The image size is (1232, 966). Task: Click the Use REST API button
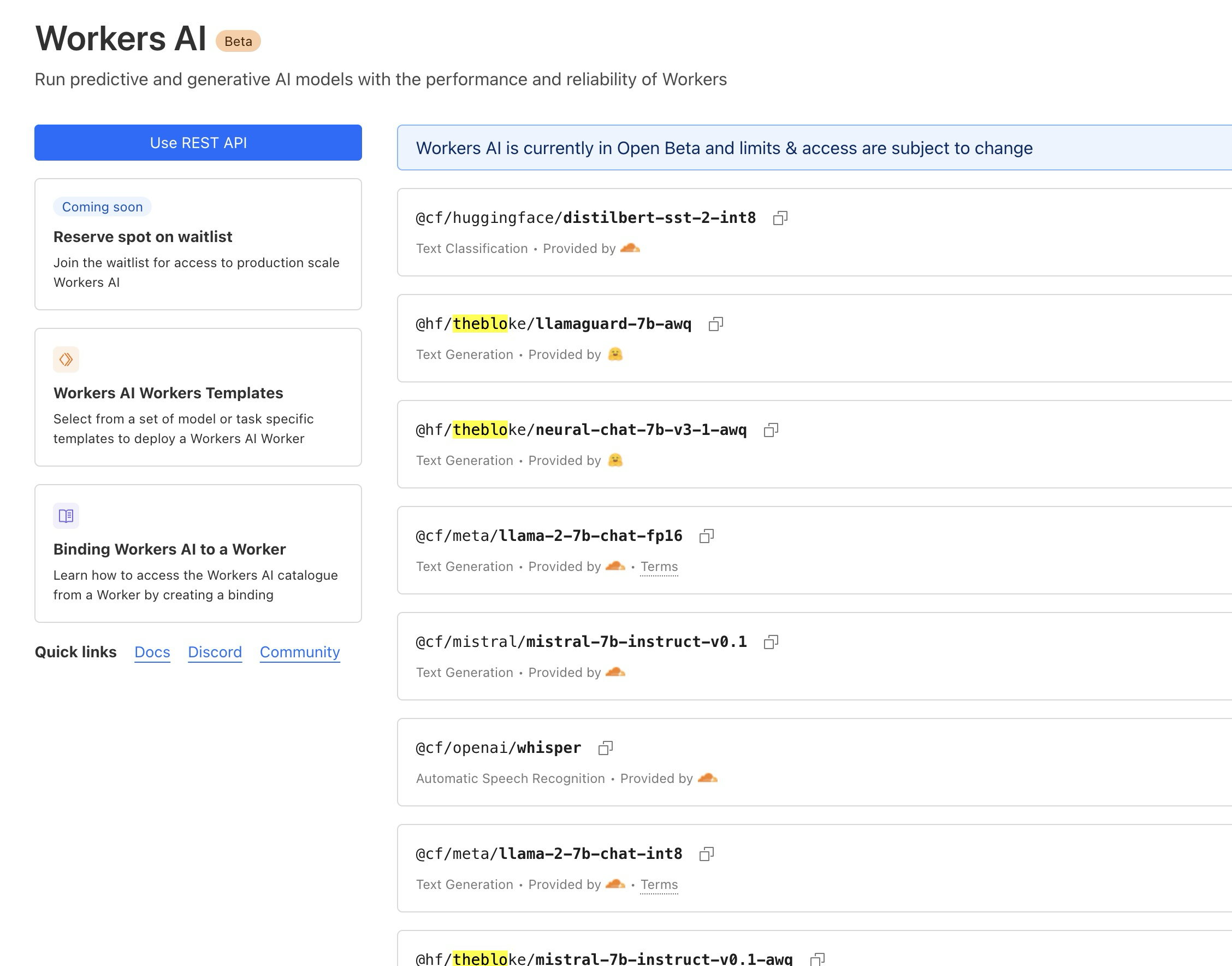tap(198, 143)
